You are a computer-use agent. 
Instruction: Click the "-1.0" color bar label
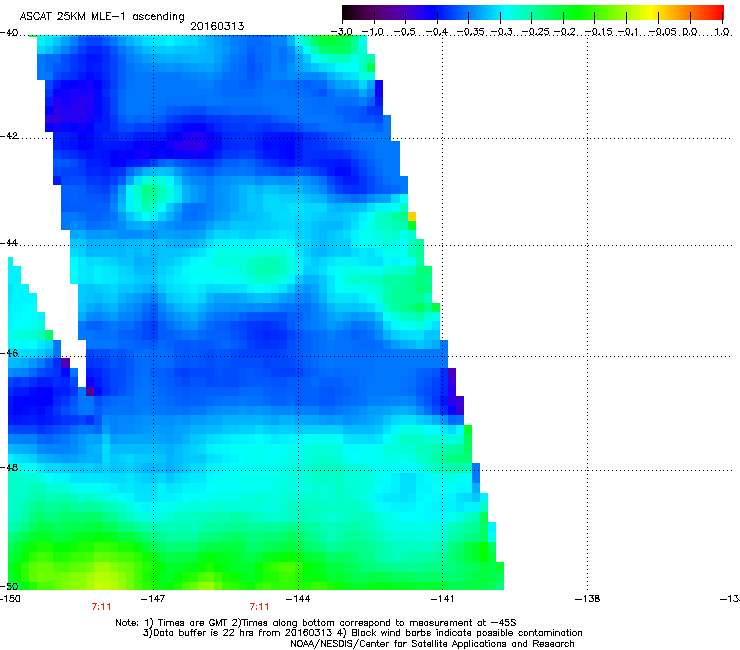[373, 32]
